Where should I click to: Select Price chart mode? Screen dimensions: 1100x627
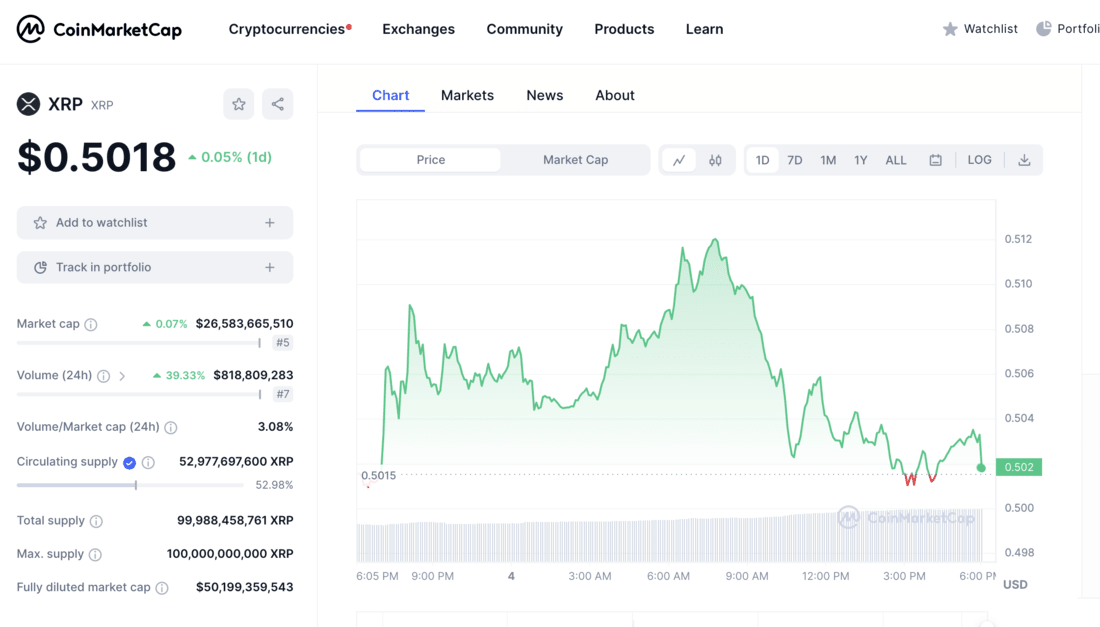tap(431, 160)
